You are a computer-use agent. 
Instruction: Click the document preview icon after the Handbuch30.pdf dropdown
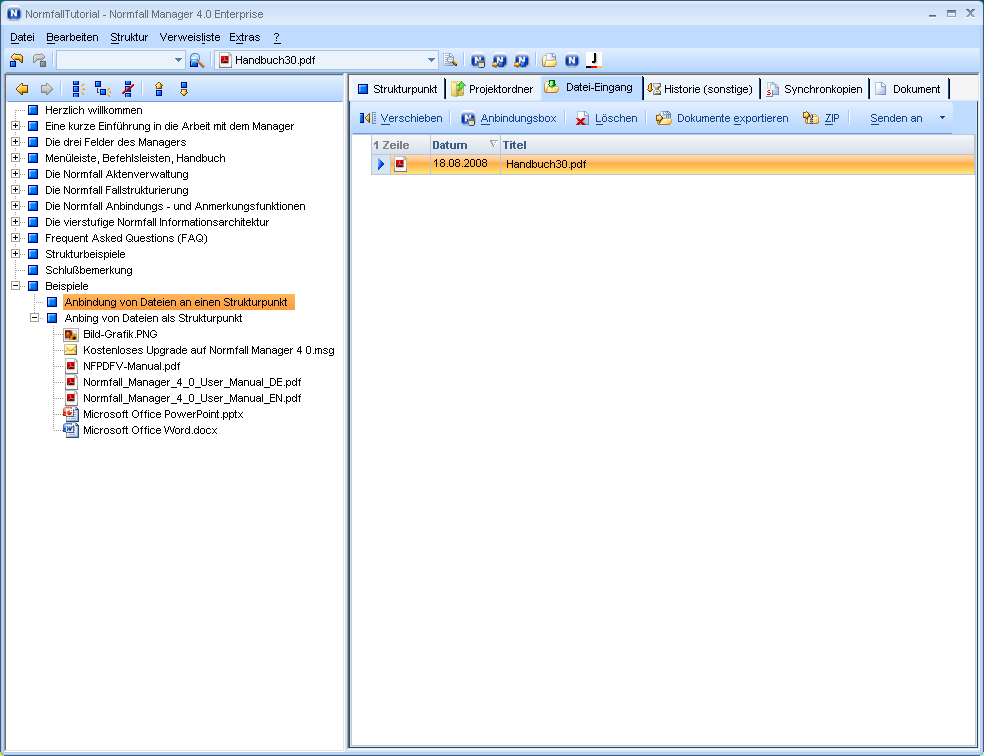[450, 60]
